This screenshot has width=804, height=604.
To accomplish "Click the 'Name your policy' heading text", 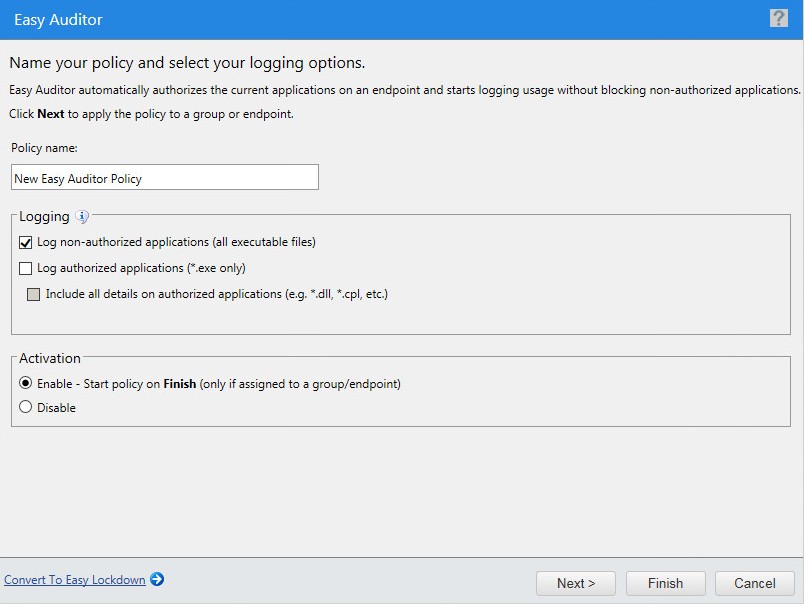I will tap(187, 63).
